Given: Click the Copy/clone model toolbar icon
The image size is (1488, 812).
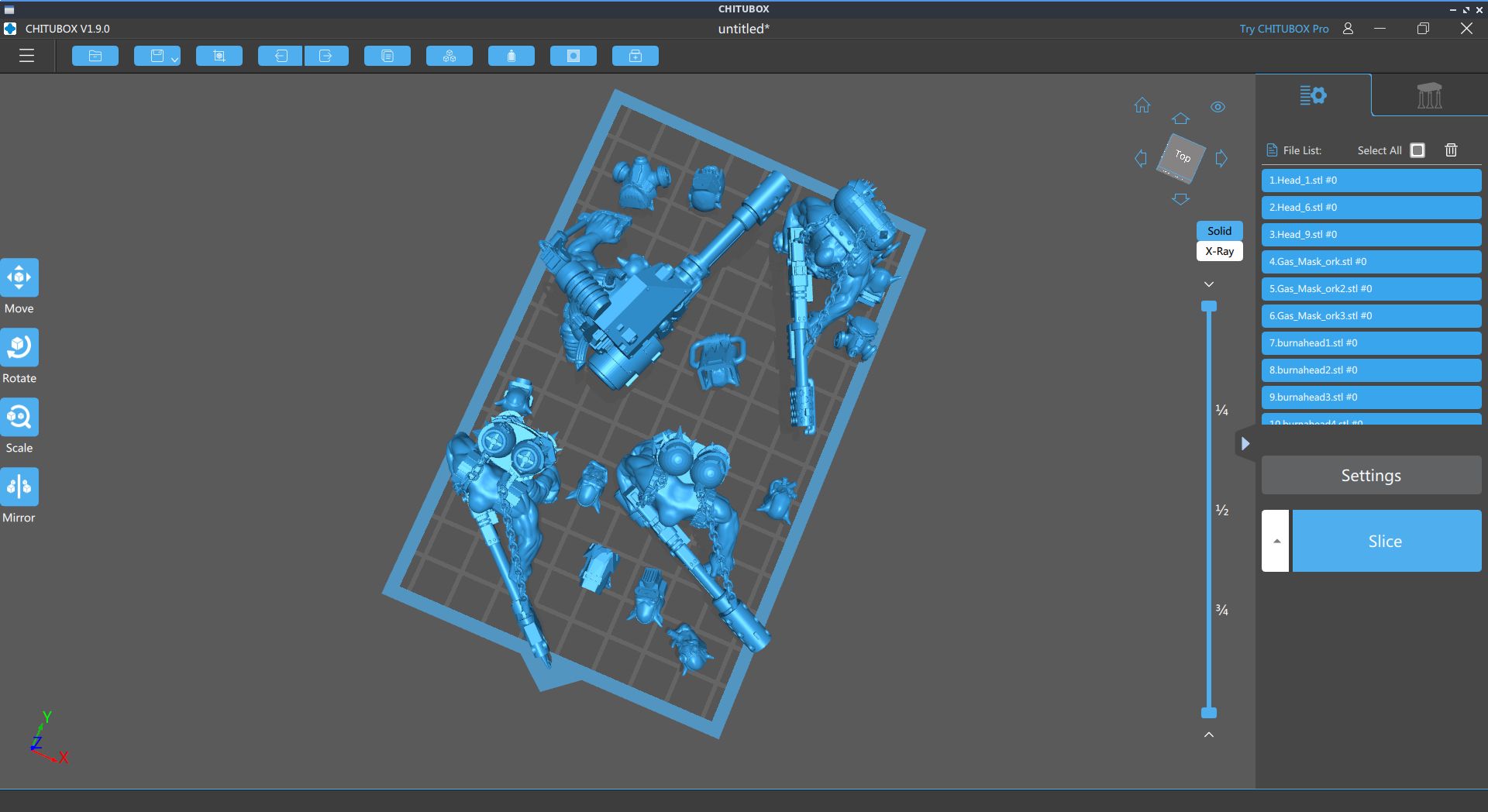Looking at the screenshot, I should pyautogui.click(x=387, y=56).
